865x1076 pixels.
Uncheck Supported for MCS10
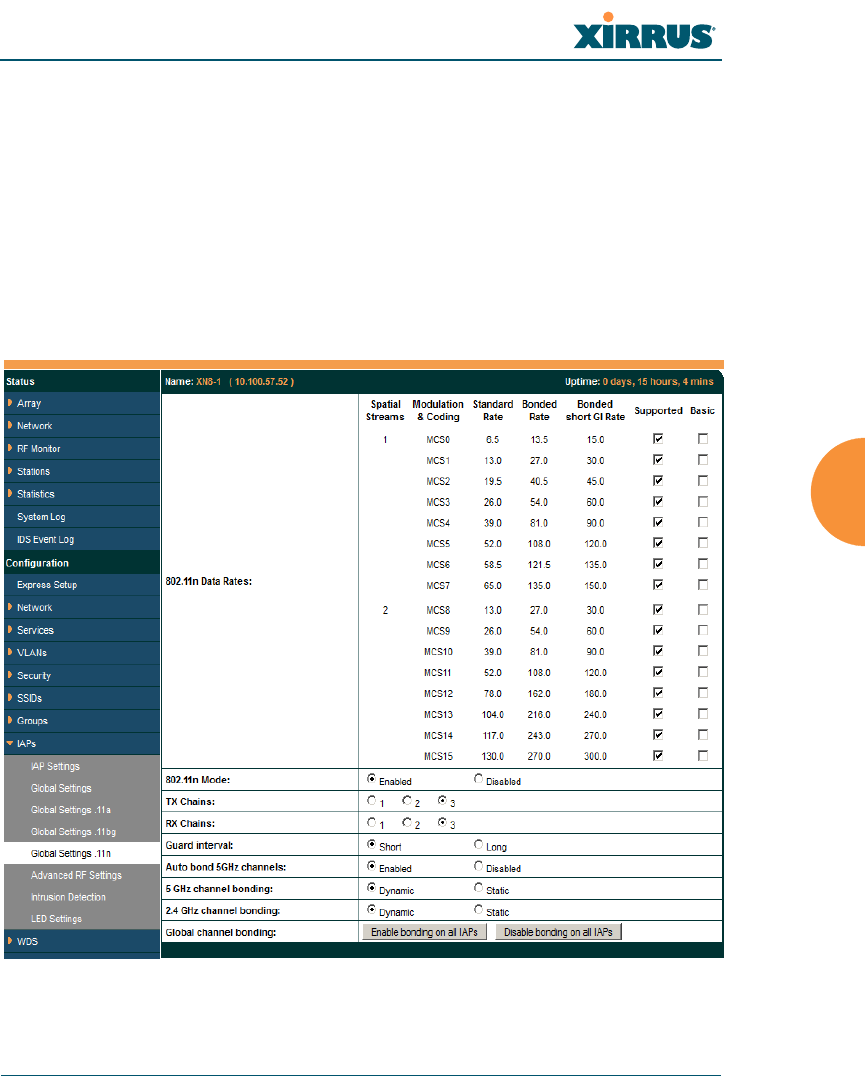pyautogui.click(x=658, y=651)
